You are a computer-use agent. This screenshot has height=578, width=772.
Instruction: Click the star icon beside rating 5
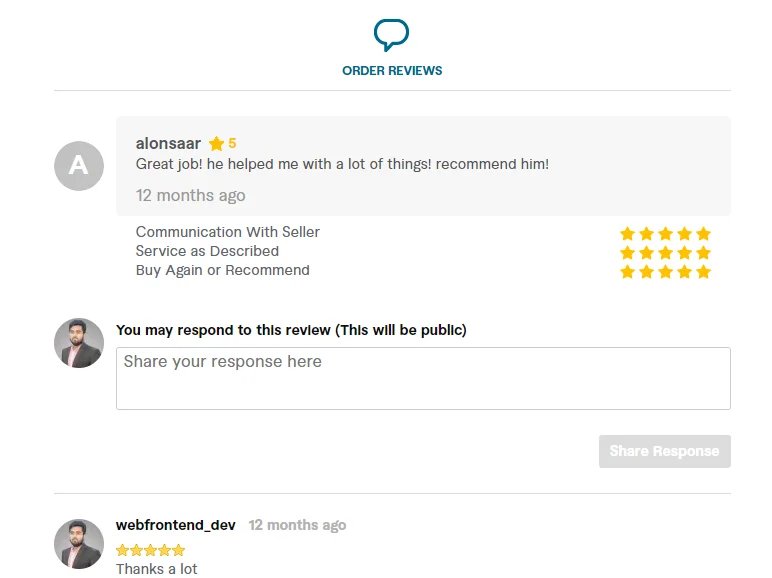(x=216, y=144)
